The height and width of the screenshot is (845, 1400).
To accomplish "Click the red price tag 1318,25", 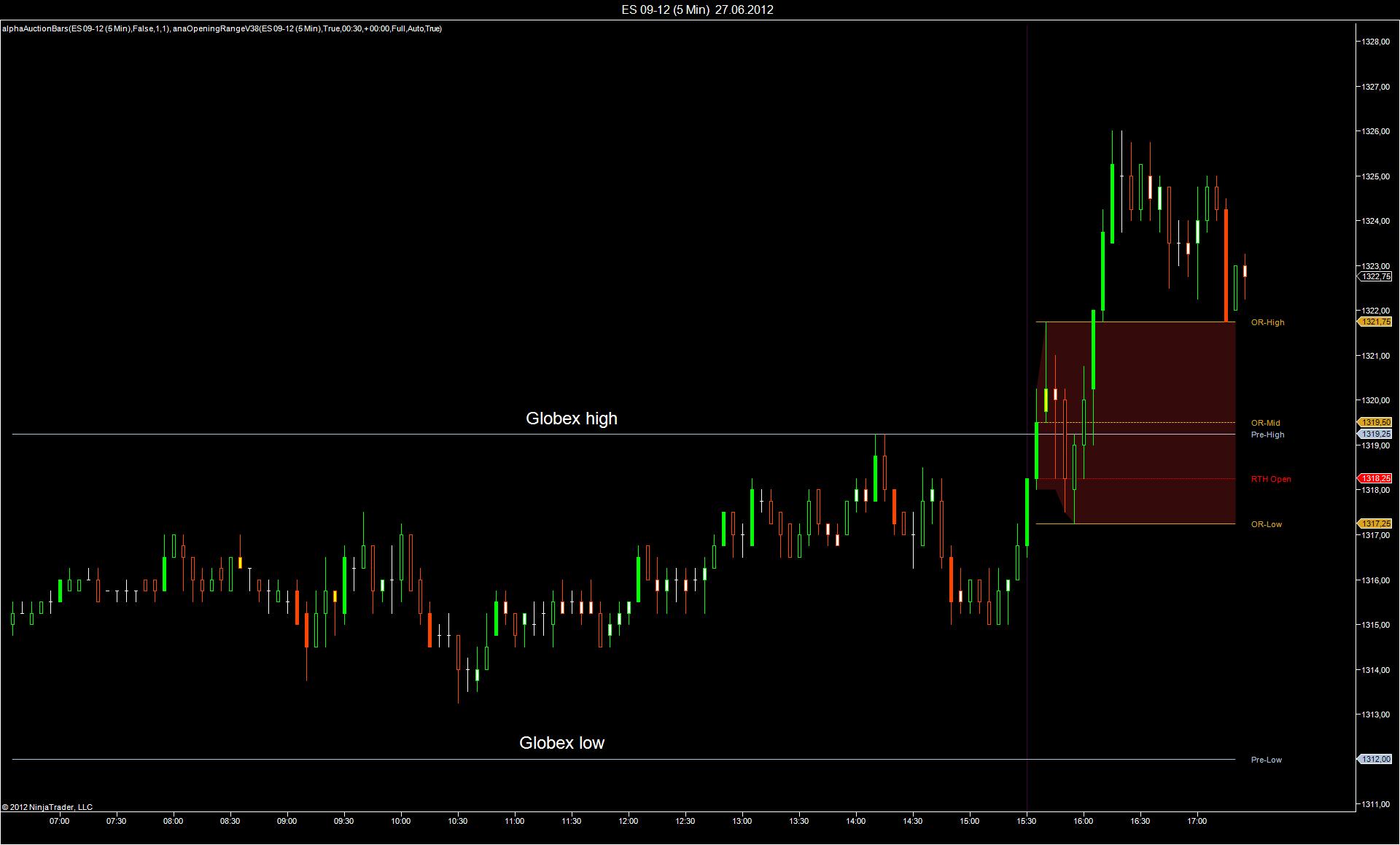I will click(1375, 478).
